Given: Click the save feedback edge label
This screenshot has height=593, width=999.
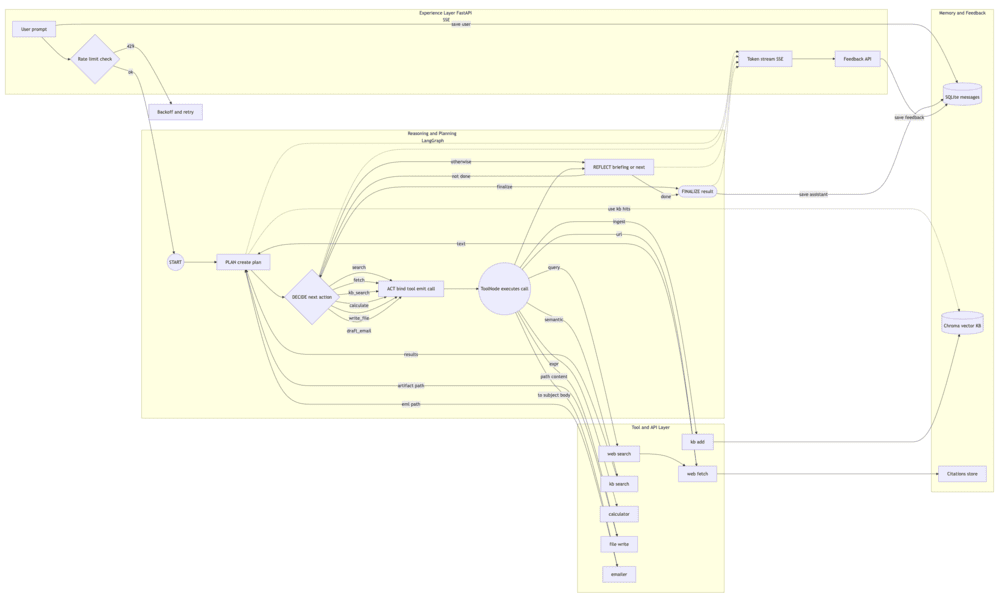Looking at the screenshot, I should tap(907, 117).
